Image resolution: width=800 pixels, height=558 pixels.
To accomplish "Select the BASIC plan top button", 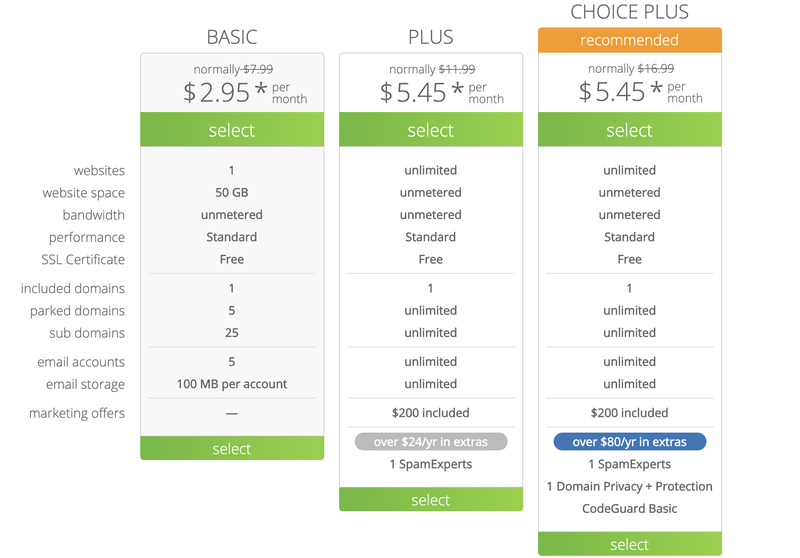I will 232,130.
